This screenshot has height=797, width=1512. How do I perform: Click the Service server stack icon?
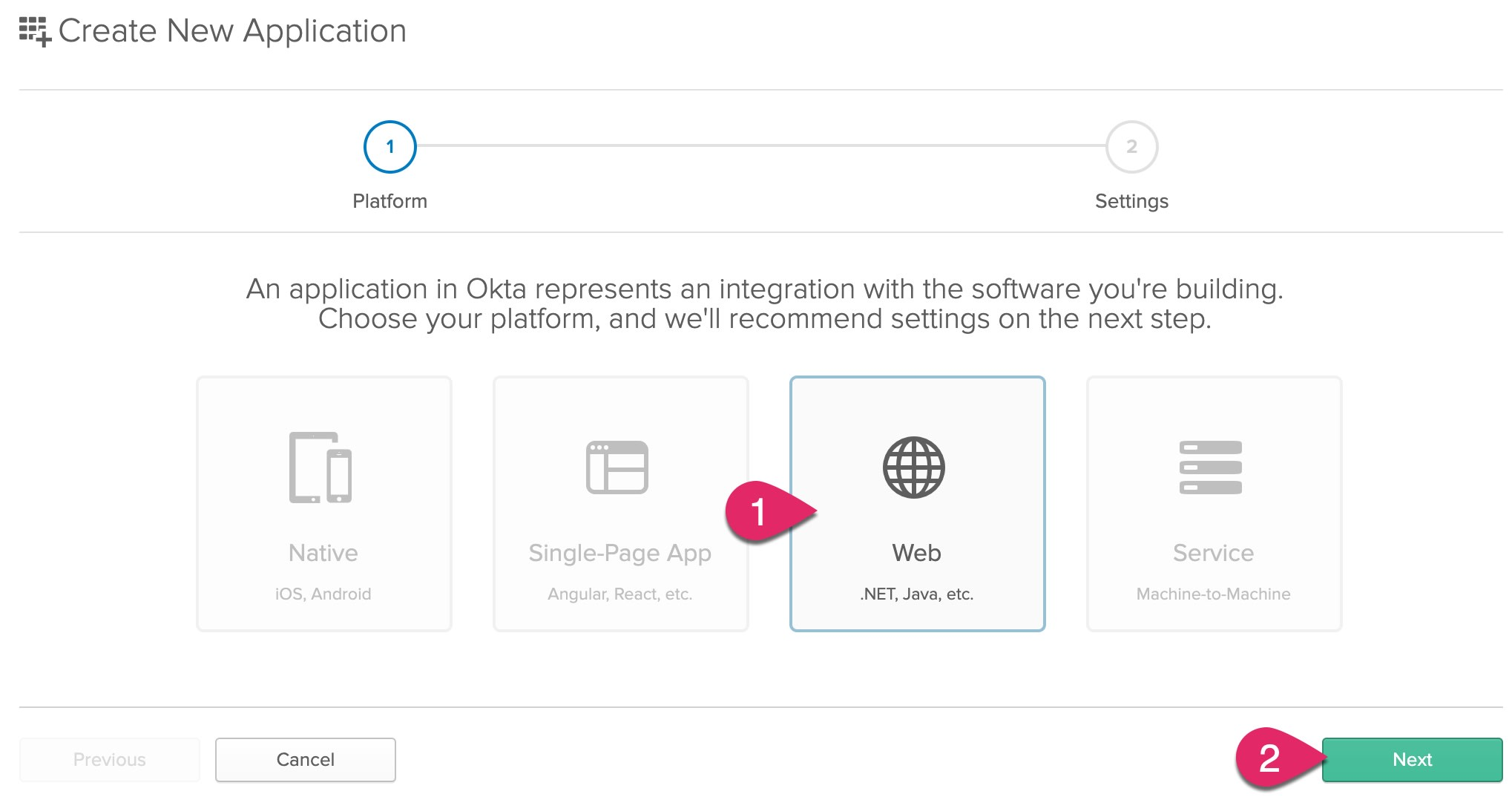[x=1211, y=468]
